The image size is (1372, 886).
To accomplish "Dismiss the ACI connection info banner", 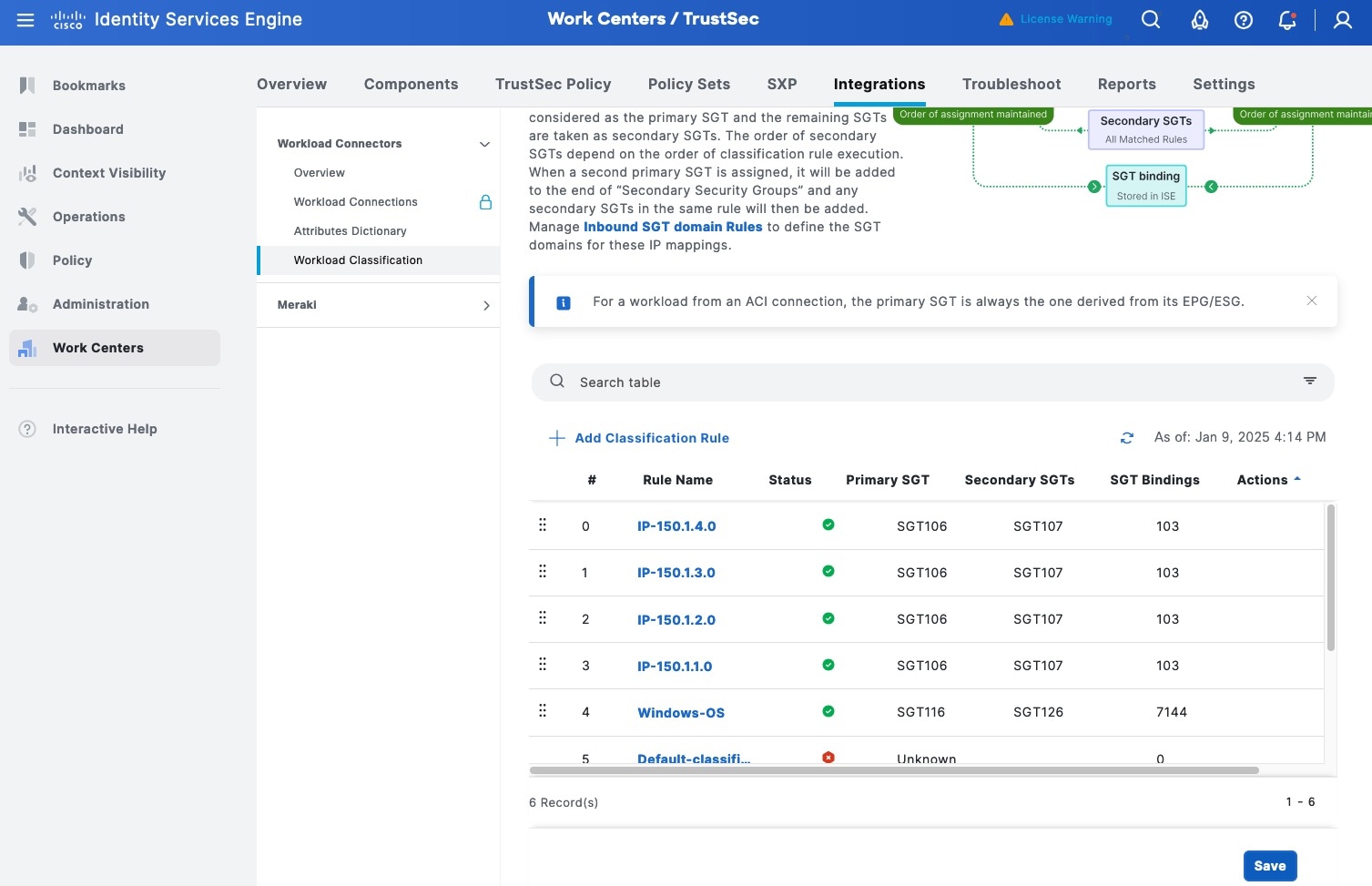I will point(1311,300).
